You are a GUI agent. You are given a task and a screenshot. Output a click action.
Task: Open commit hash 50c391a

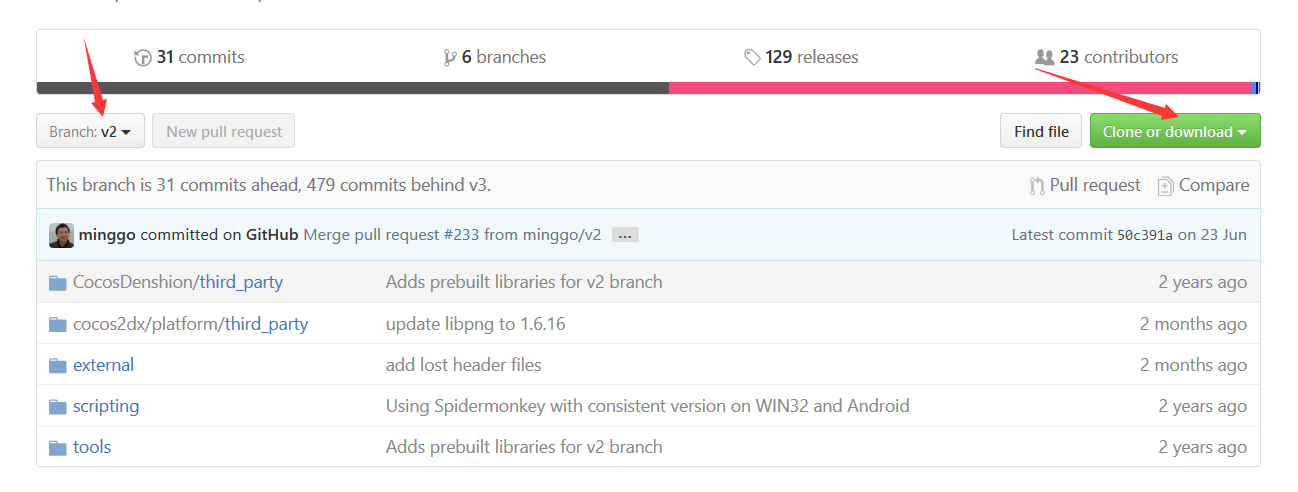coord(1144,235)
